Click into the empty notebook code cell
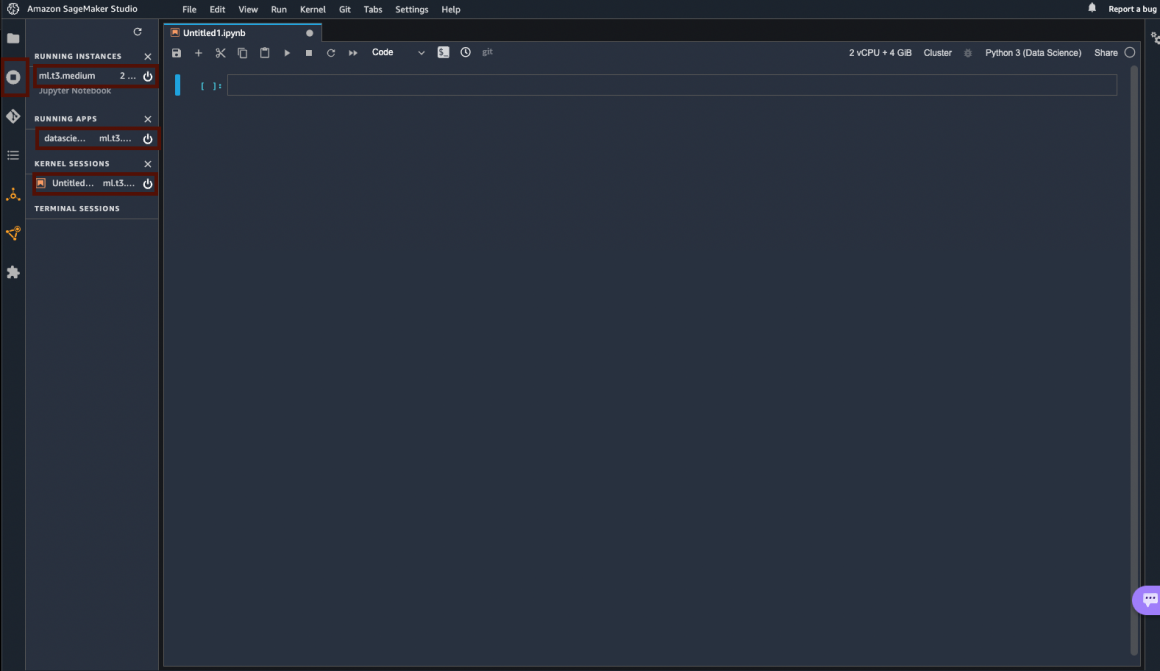The height and width of the screenshot is (671, 1160). tap(670, 86)
